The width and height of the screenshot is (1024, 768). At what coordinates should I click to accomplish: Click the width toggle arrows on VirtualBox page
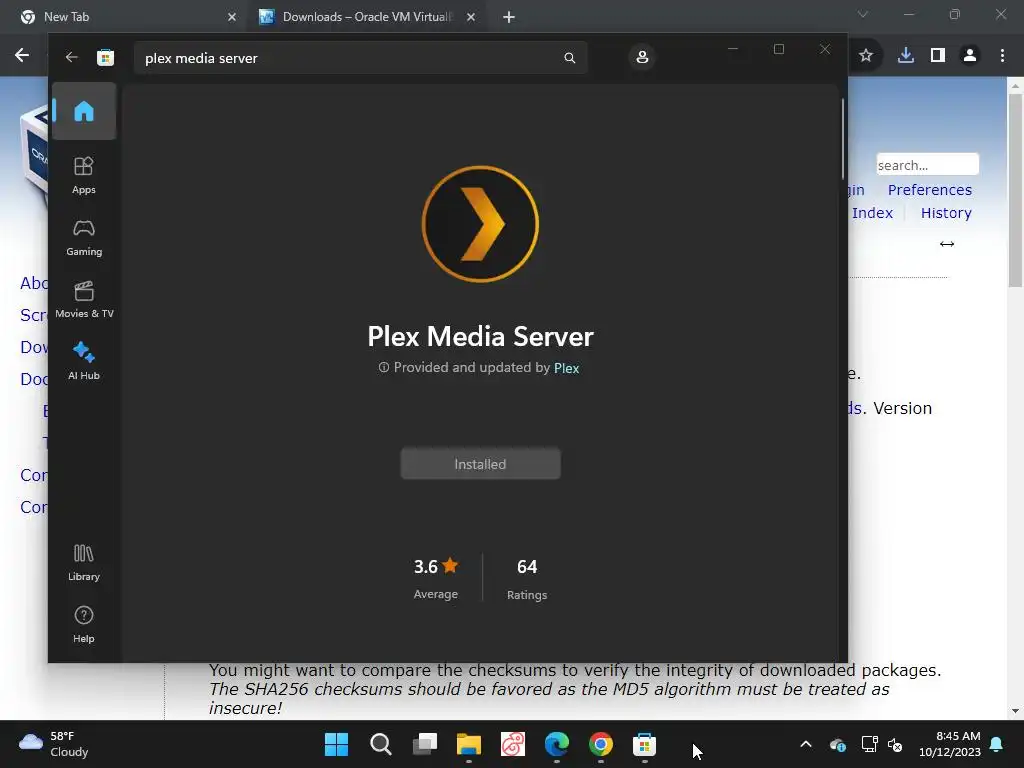tap(947, 244)
